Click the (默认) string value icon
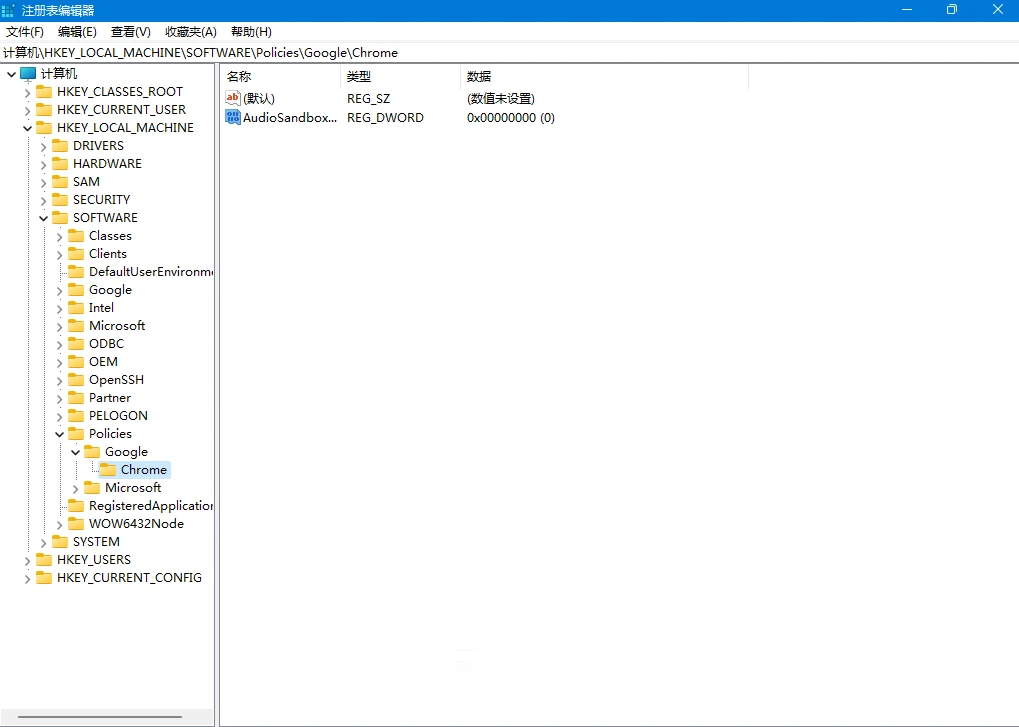Screen dimensions: 1019x727 pyautogui.click(x=233, y=98)
